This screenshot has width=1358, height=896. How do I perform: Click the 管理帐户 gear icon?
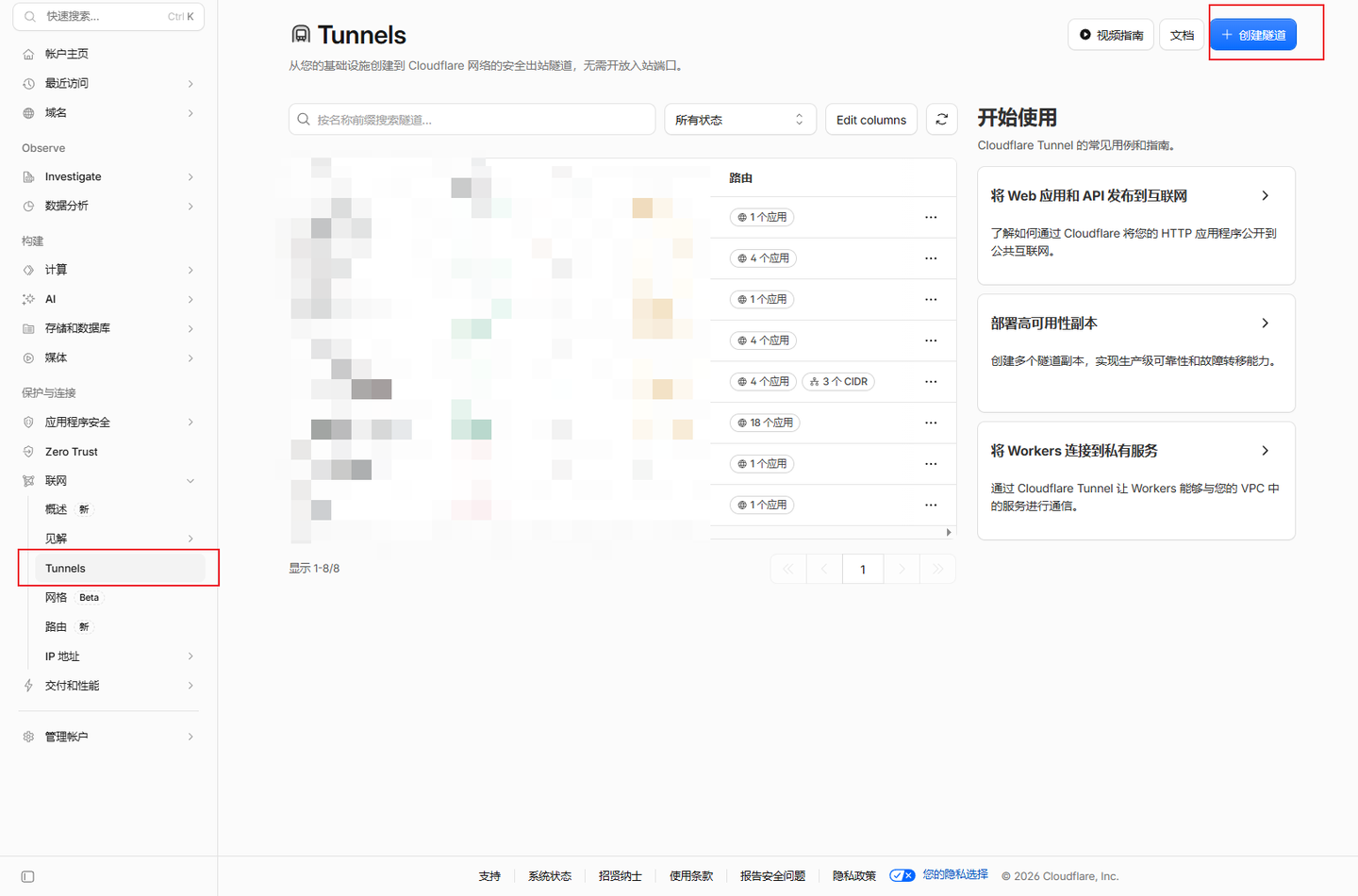(x=28, y=737)
